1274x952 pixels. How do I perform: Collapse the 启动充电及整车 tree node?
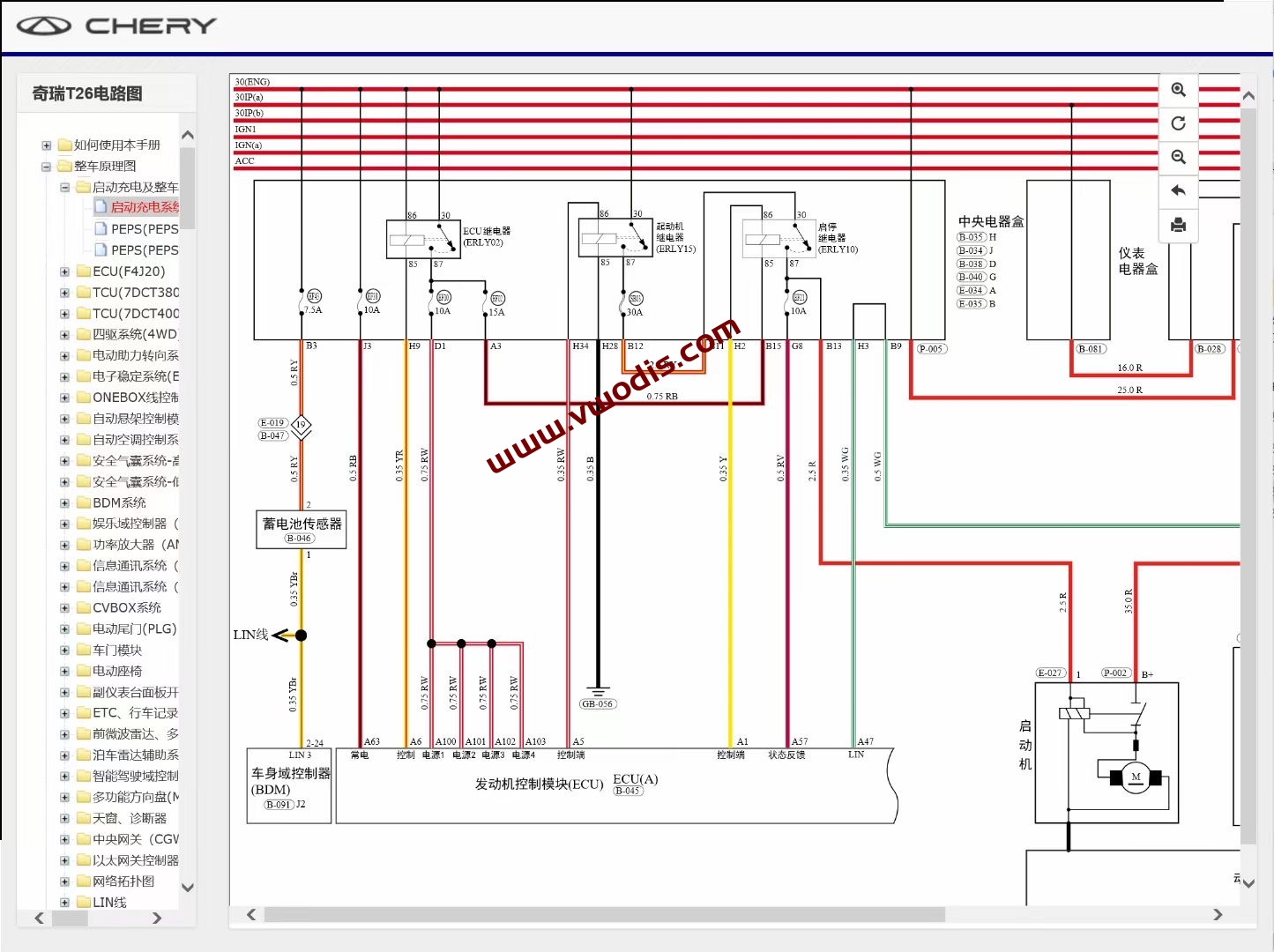pyautogui.click(x=64, y=188)
